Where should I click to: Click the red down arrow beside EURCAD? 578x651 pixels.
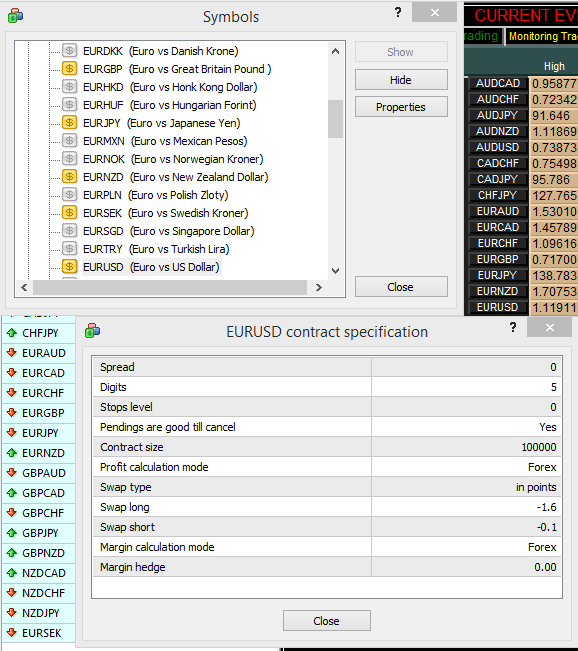coord(12,372)
